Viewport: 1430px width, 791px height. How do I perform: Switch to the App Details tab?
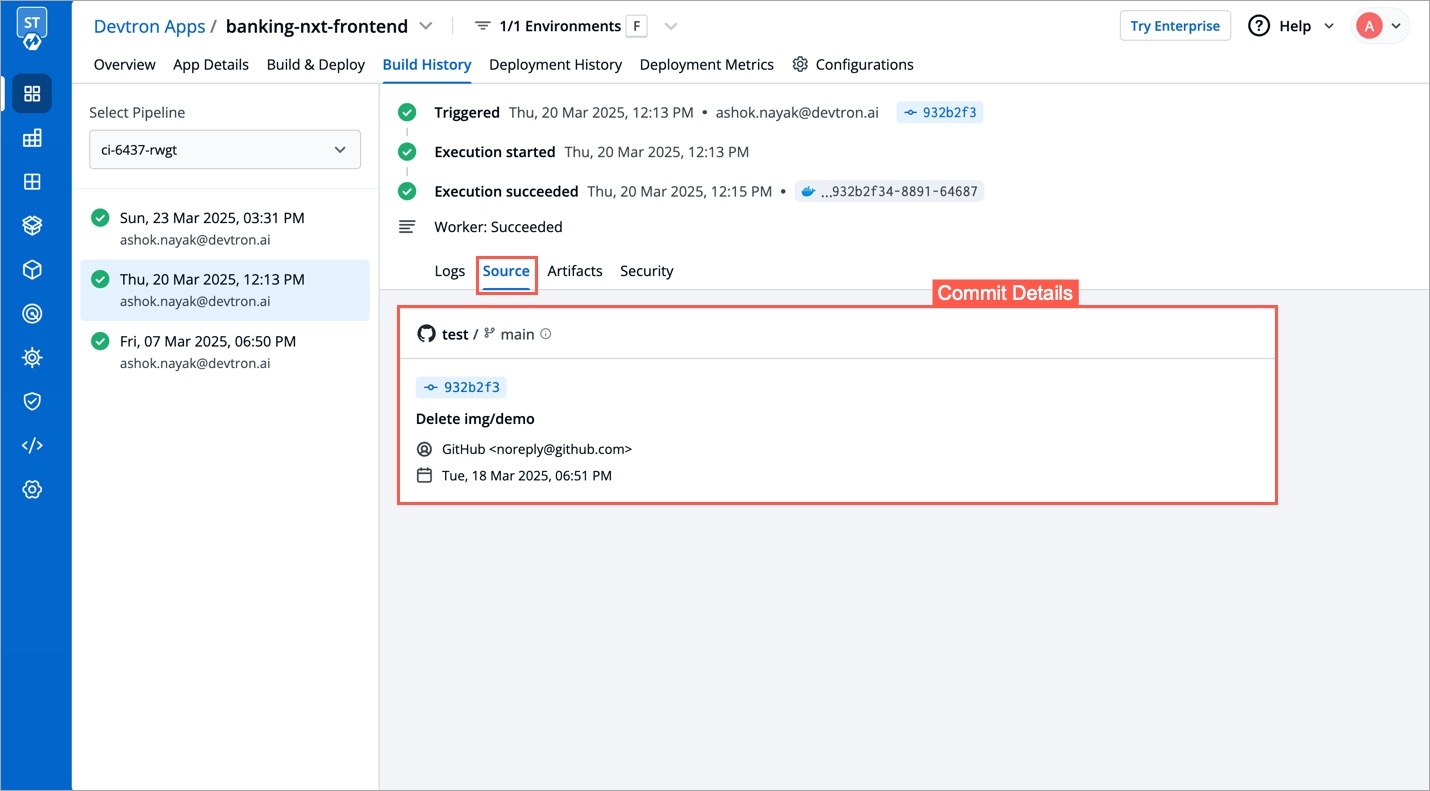click(211, 64)
